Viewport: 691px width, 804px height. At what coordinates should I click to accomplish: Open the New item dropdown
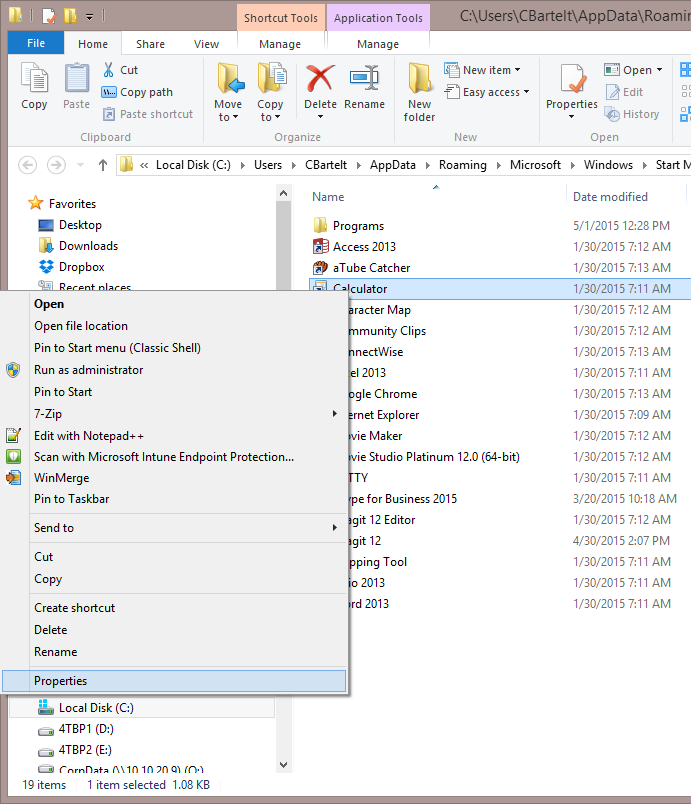point(517,70)
